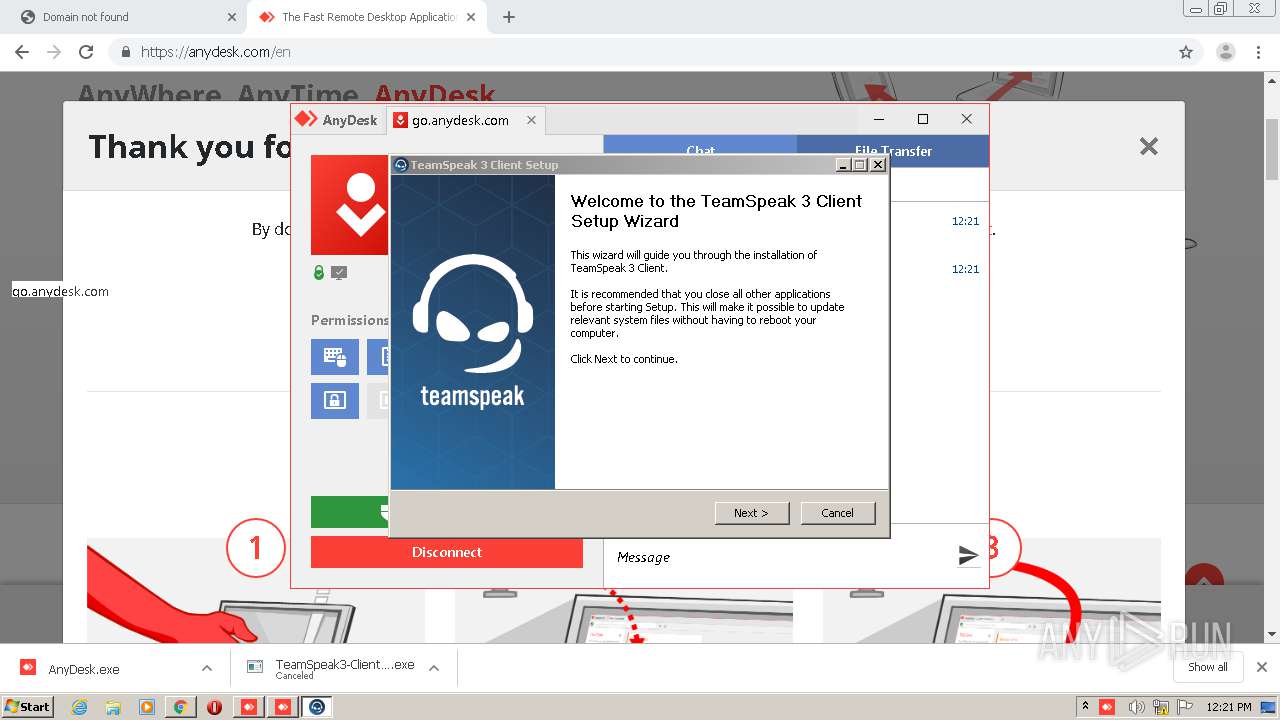The width and height of the screenshot is (1280, 720).
Task: Launch Internet Explorer from taskbar
Action: [x=79, y=707]
